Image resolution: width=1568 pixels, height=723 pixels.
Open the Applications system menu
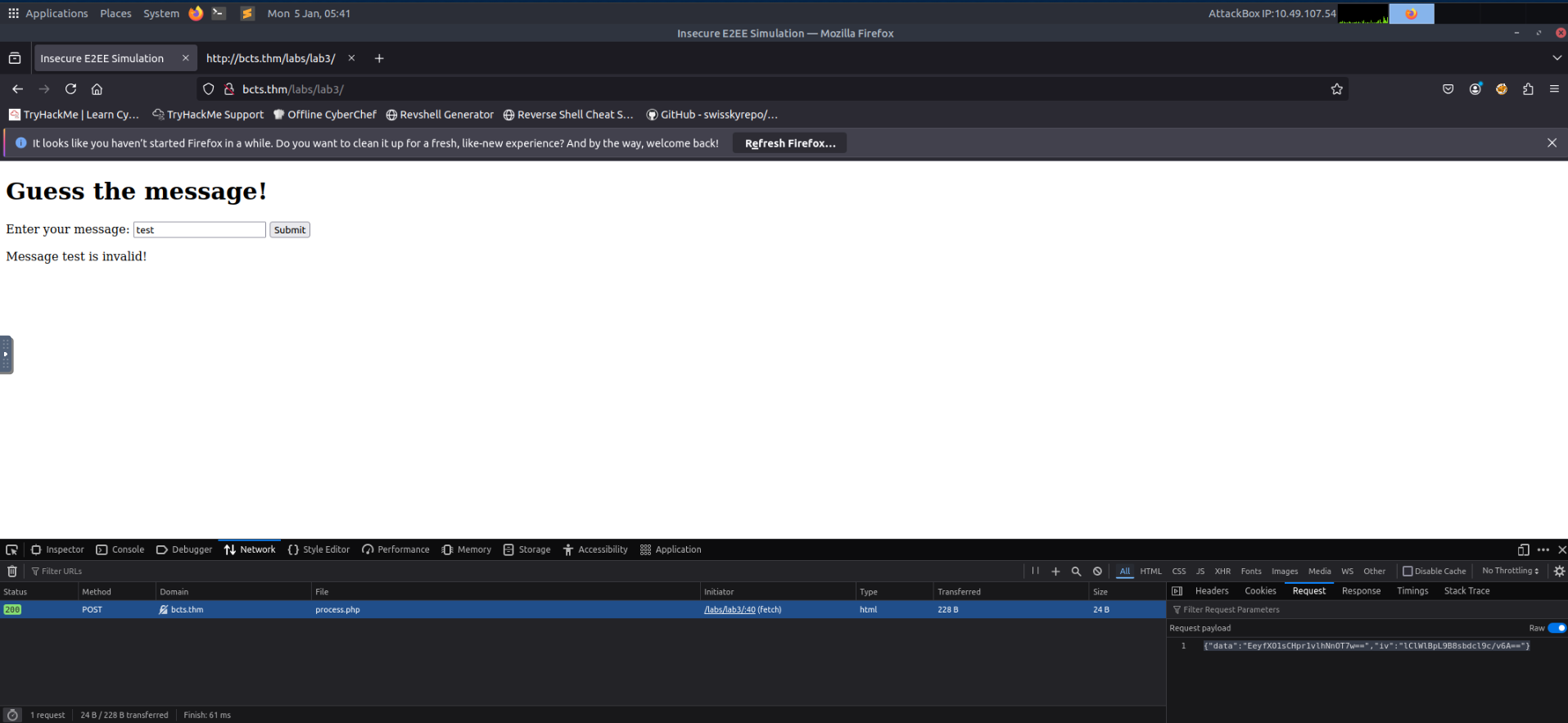pyautogui.click(x=48, y=14)
